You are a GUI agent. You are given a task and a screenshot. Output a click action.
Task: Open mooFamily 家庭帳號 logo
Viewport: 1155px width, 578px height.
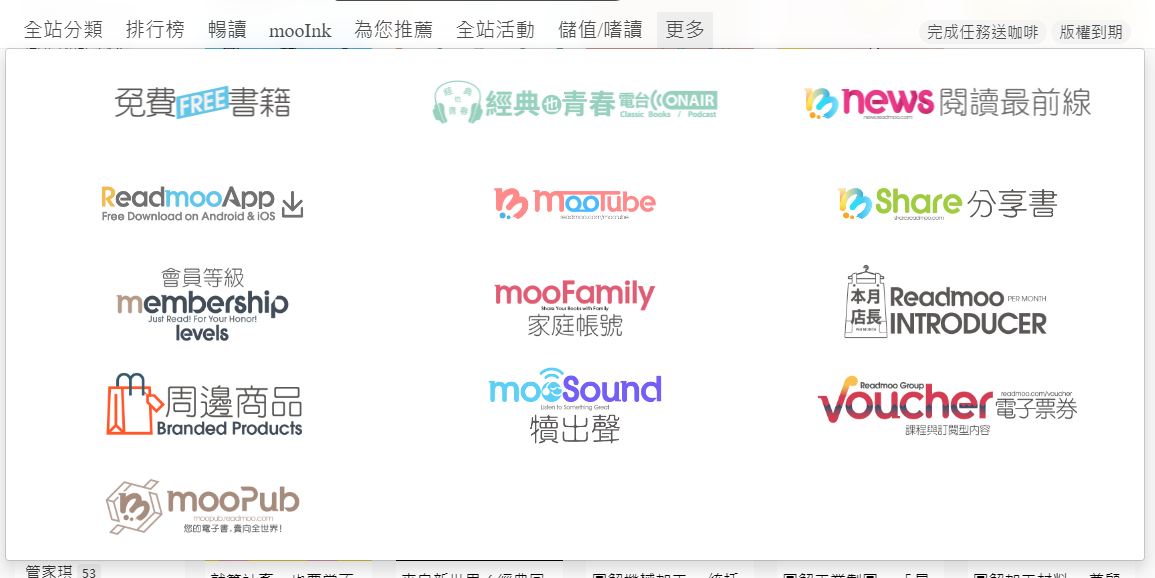(x=575, y=308)
